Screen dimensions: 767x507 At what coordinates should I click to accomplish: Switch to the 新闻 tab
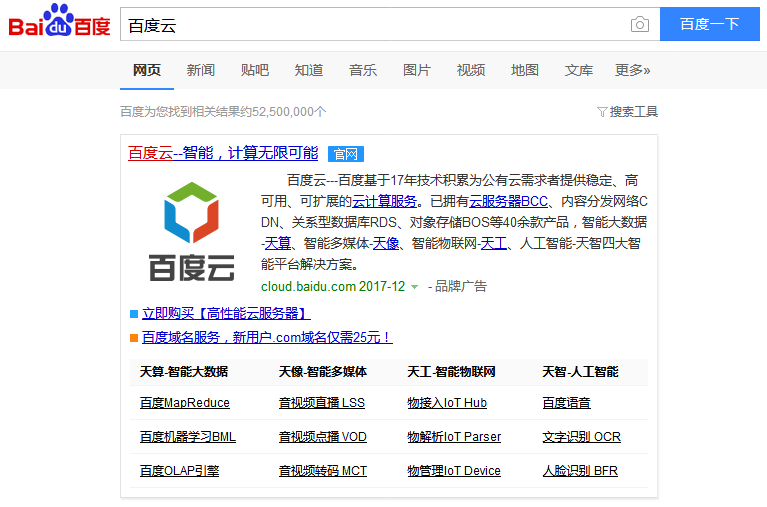point(201,70)
